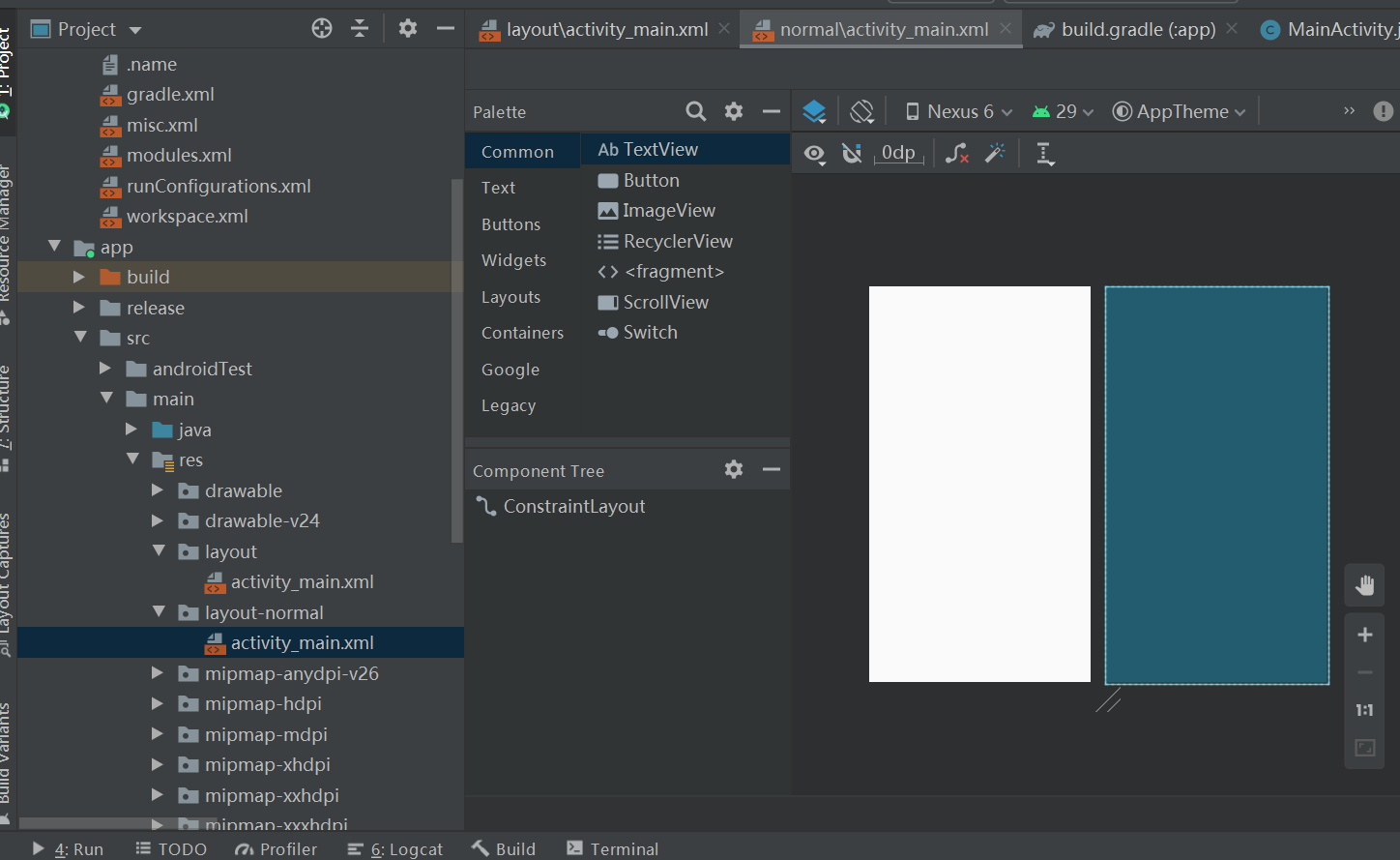The height and width of the screenshot is (860, 1400).
Task: Show warnings and errors icon
Action: [1384, 111]
